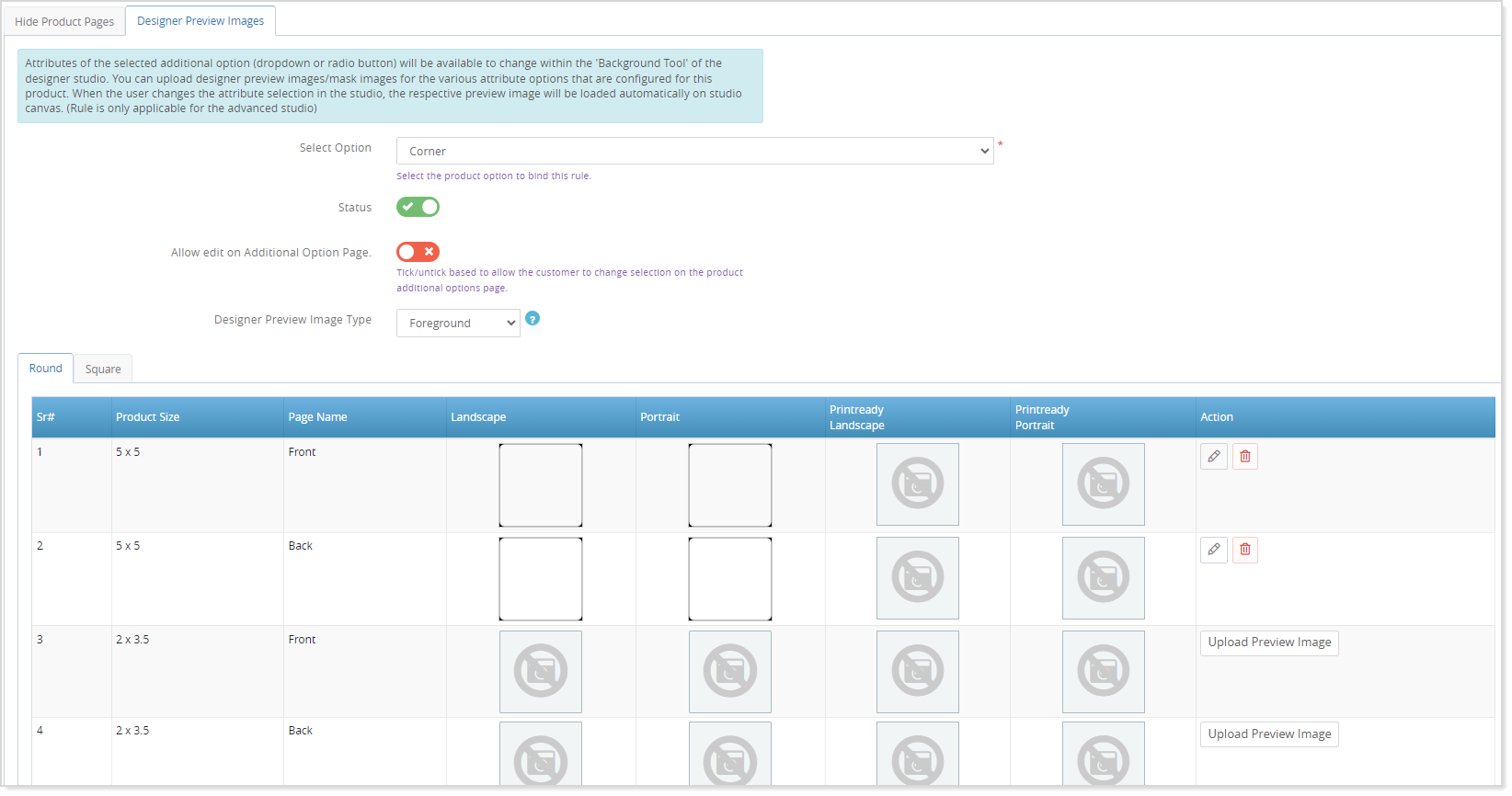Click the row 2 Printready Portrait placeholder image
1512x796 pixels.
pos(1103,578)
